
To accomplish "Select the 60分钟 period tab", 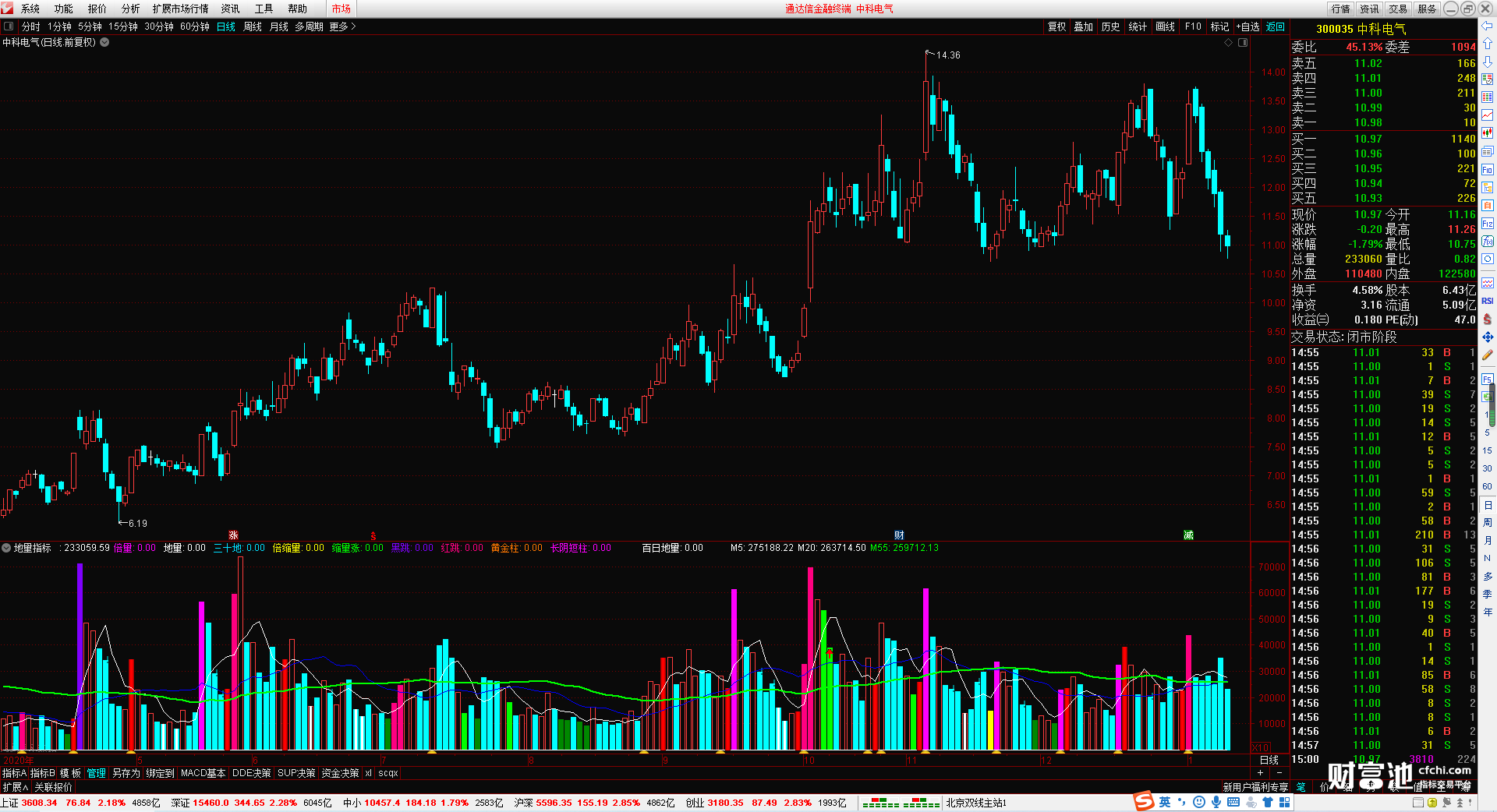I will pyautogui.click(x=195, y=26).
